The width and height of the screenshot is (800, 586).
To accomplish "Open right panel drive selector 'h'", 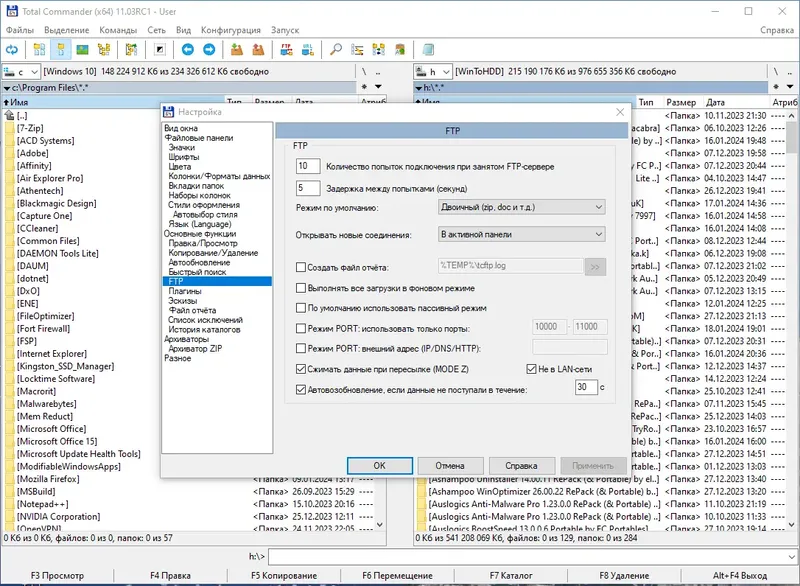I will [x=433, y=71].
